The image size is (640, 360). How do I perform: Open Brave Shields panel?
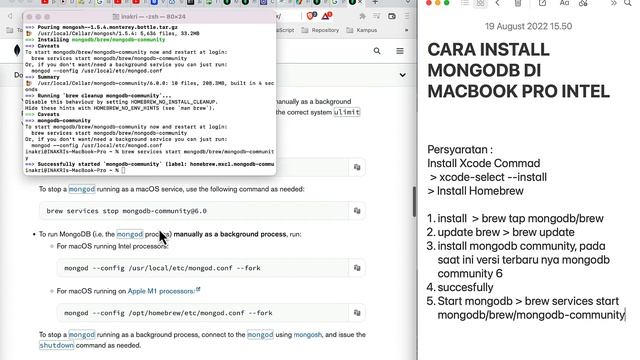(311, 16)
